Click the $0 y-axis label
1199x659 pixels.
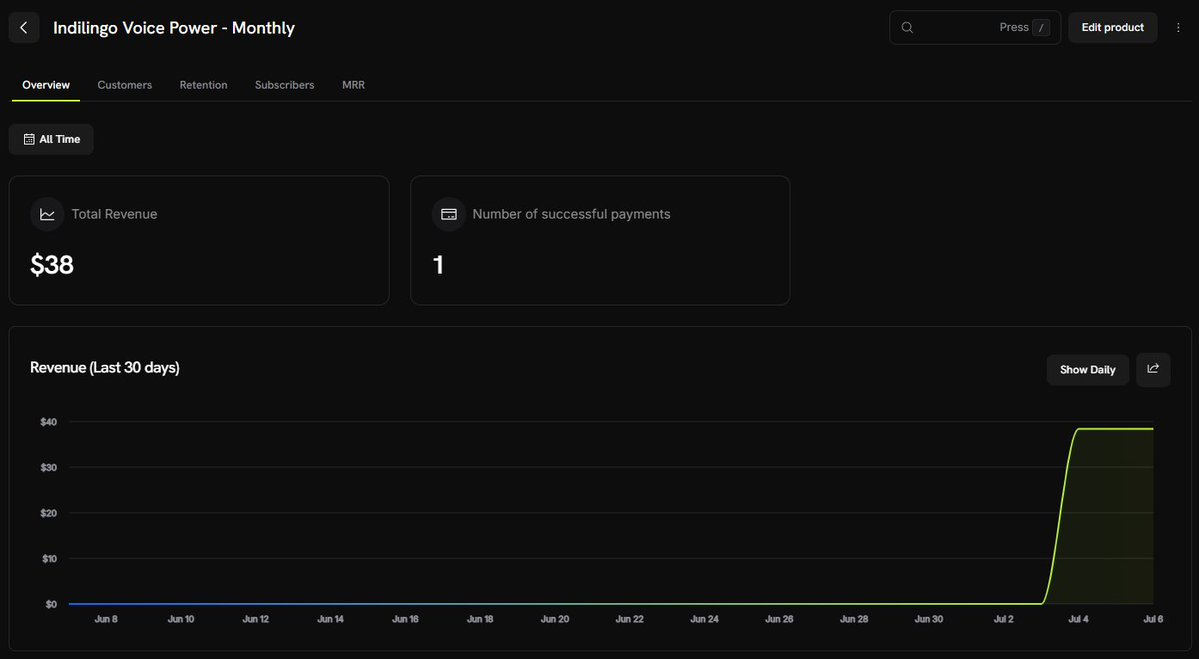coord(51,604)
